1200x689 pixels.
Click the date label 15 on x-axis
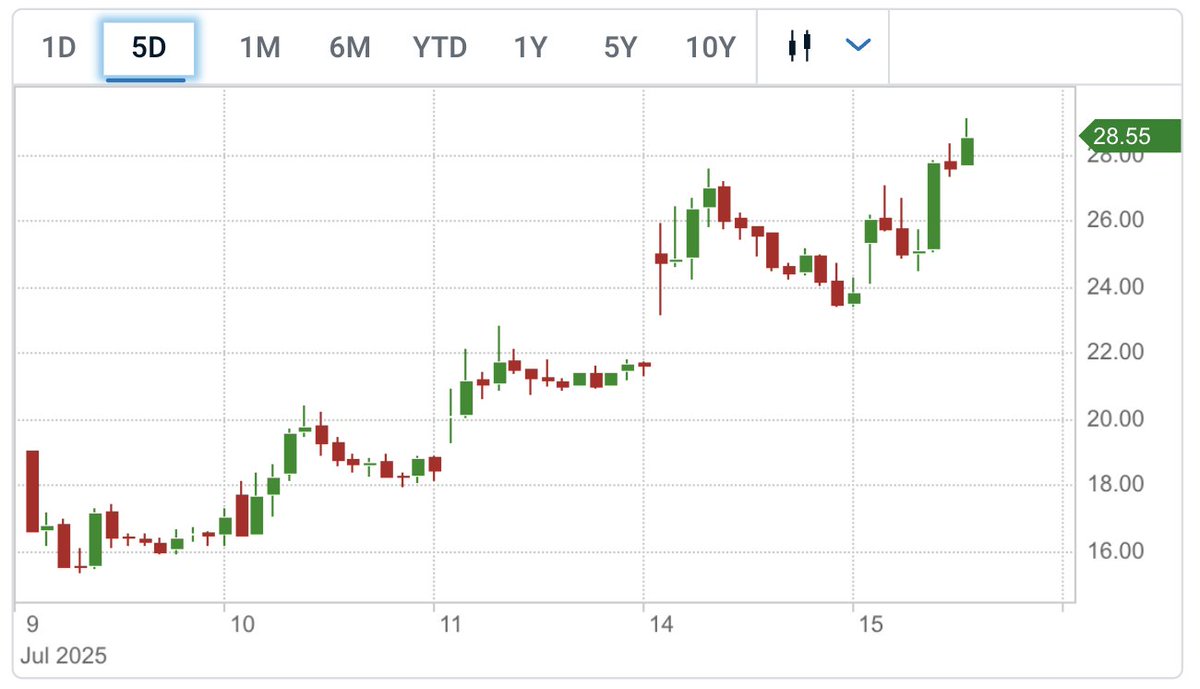[x=871, y=625]
